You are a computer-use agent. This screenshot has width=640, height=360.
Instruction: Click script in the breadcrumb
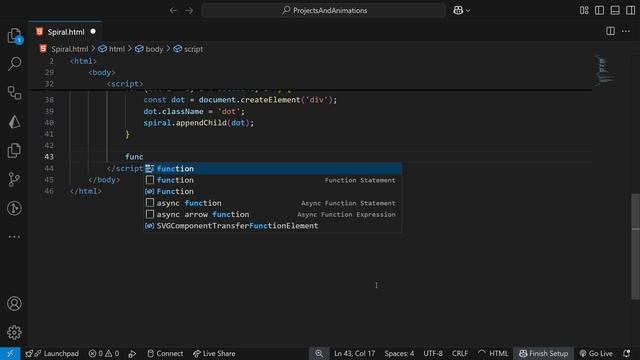pos(193,49)
